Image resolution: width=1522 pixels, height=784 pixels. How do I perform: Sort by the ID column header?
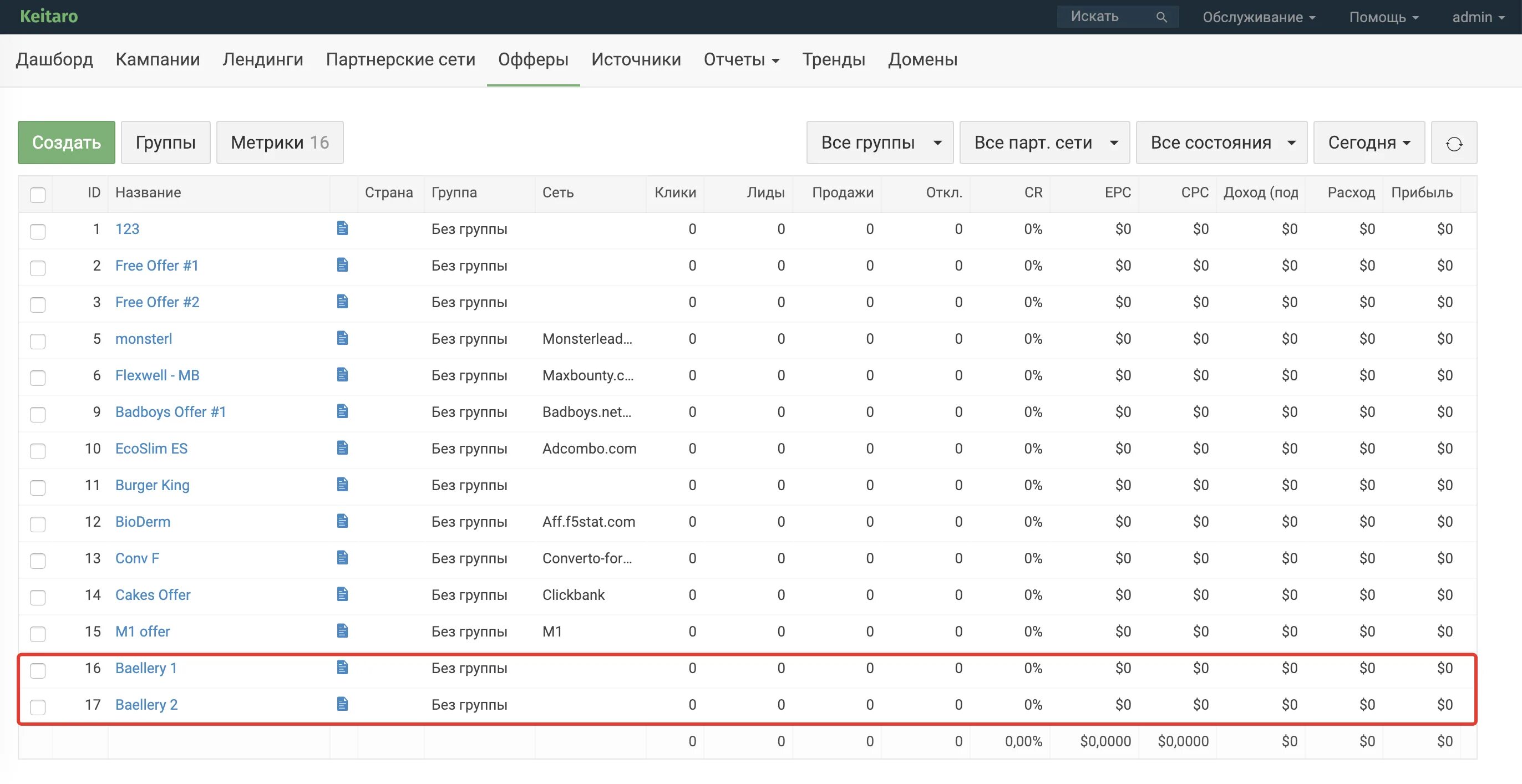tap(94, 192)
